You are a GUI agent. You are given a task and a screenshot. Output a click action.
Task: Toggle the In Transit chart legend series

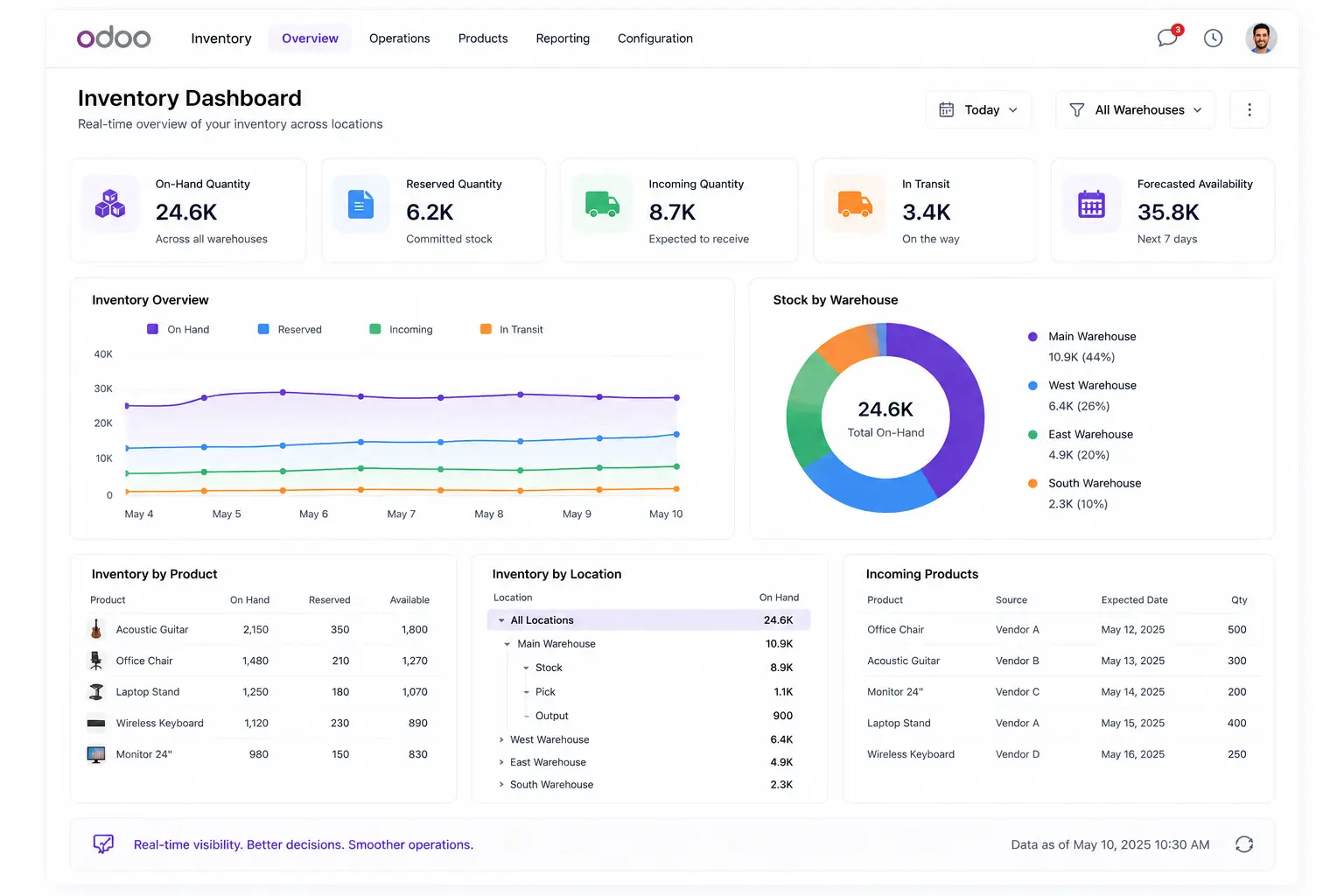pos(512,329)
